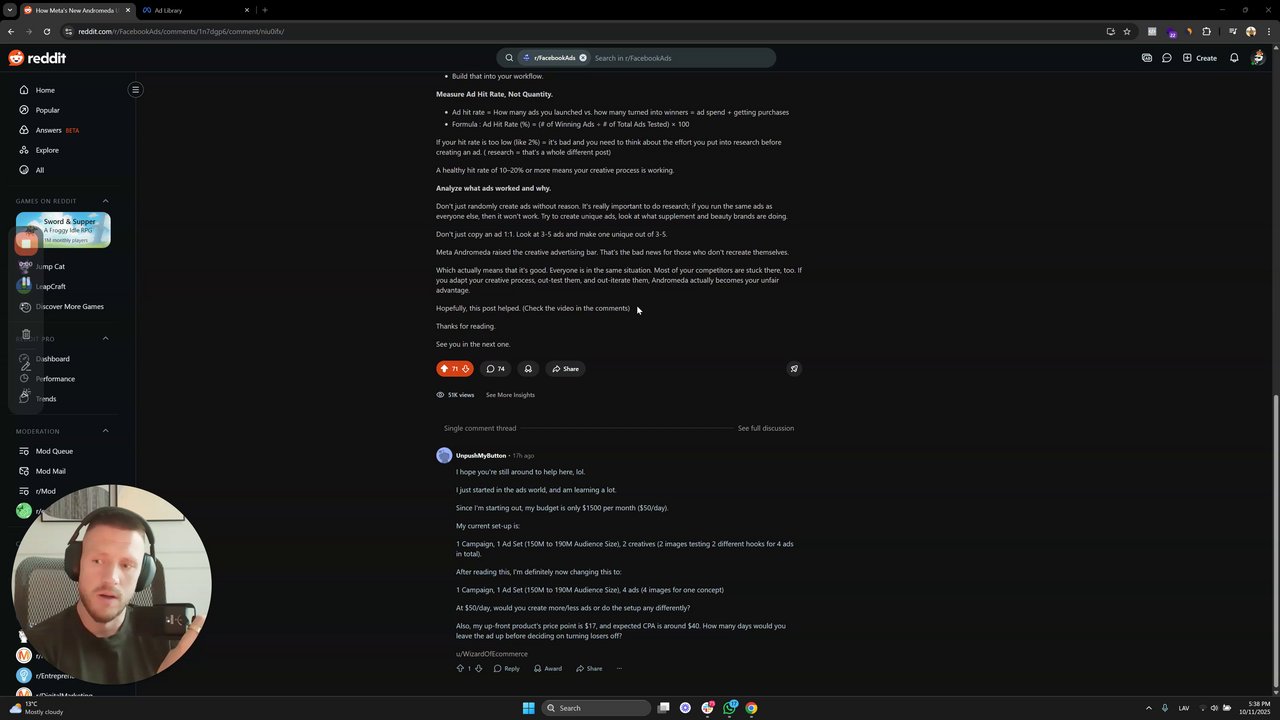The image size is (1280, 720).
Task: Open the purple extension with badge 22
Action: (1171, 32)
